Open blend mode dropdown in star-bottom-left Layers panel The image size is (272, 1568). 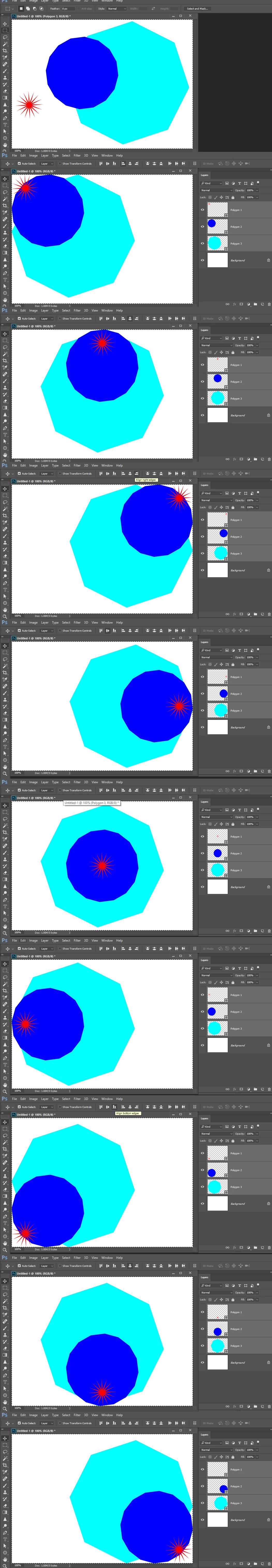[216, 1134]
